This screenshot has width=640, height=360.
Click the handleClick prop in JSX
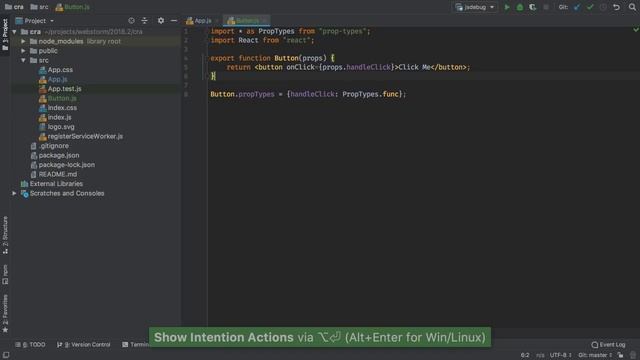pyautogui.click(x=369, y=67)
